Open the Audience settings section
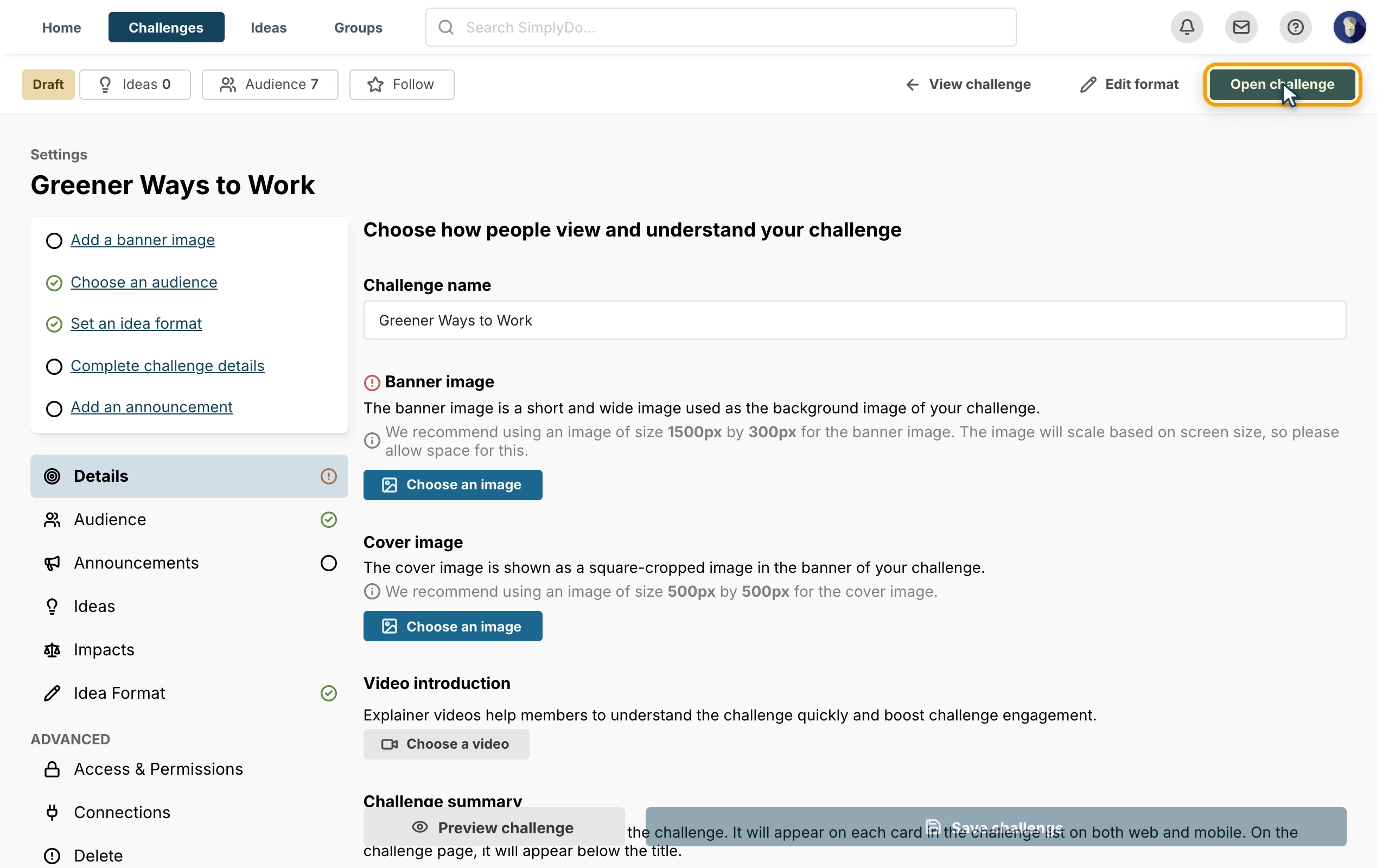The width and height of the screenshot is (1389, 868). (189, 520)
